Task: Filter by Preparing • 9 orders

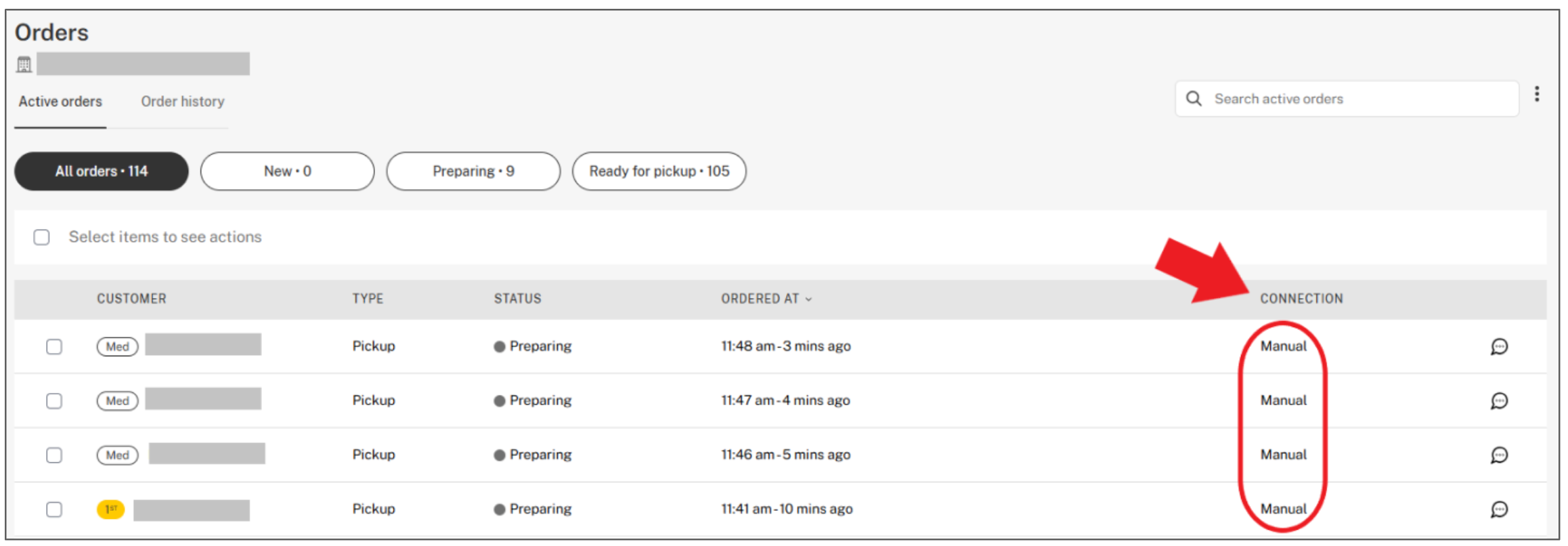Action: [473, 171]
